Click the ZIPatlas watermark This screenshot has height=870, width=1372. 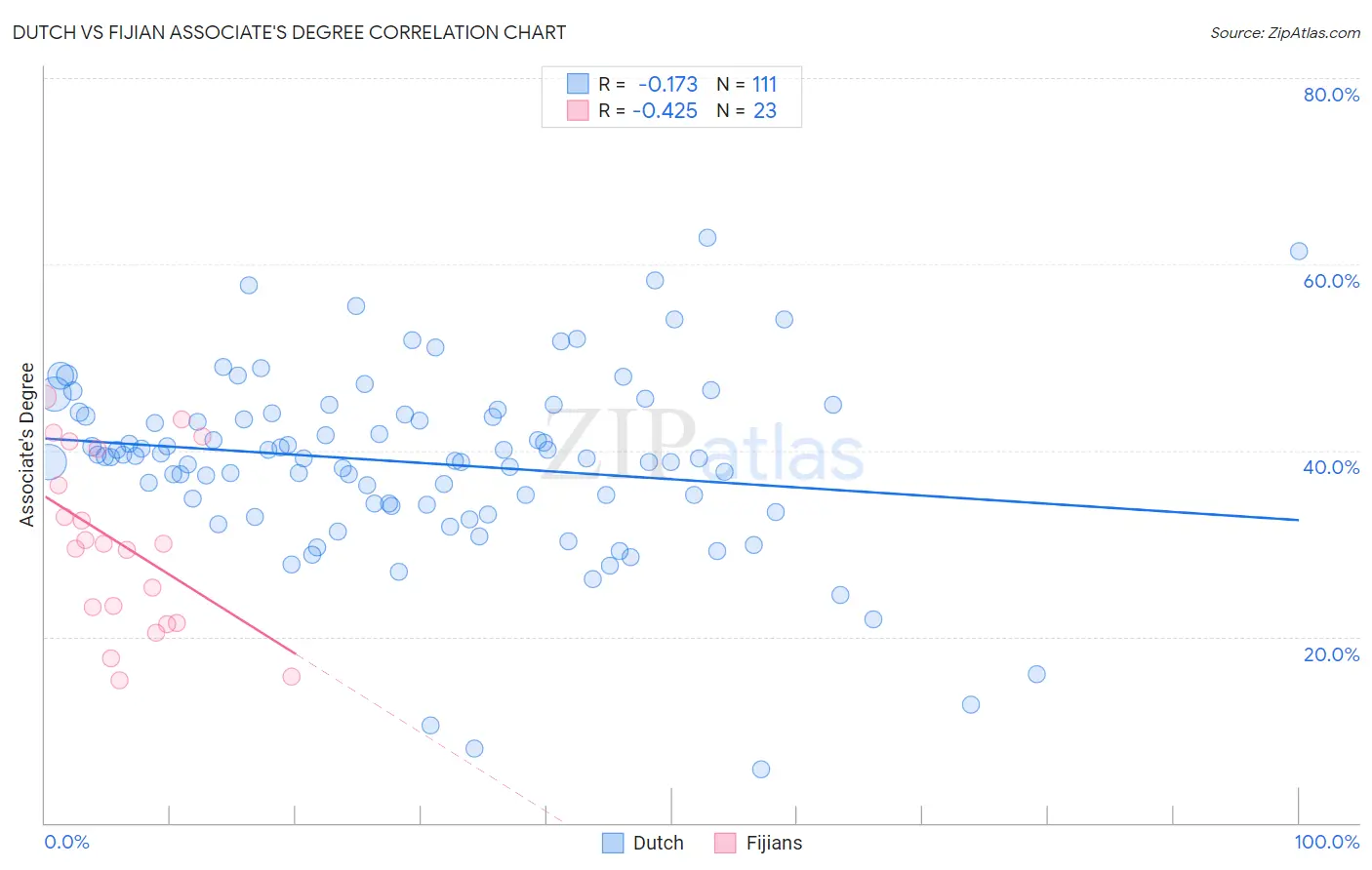click(702, 445)
